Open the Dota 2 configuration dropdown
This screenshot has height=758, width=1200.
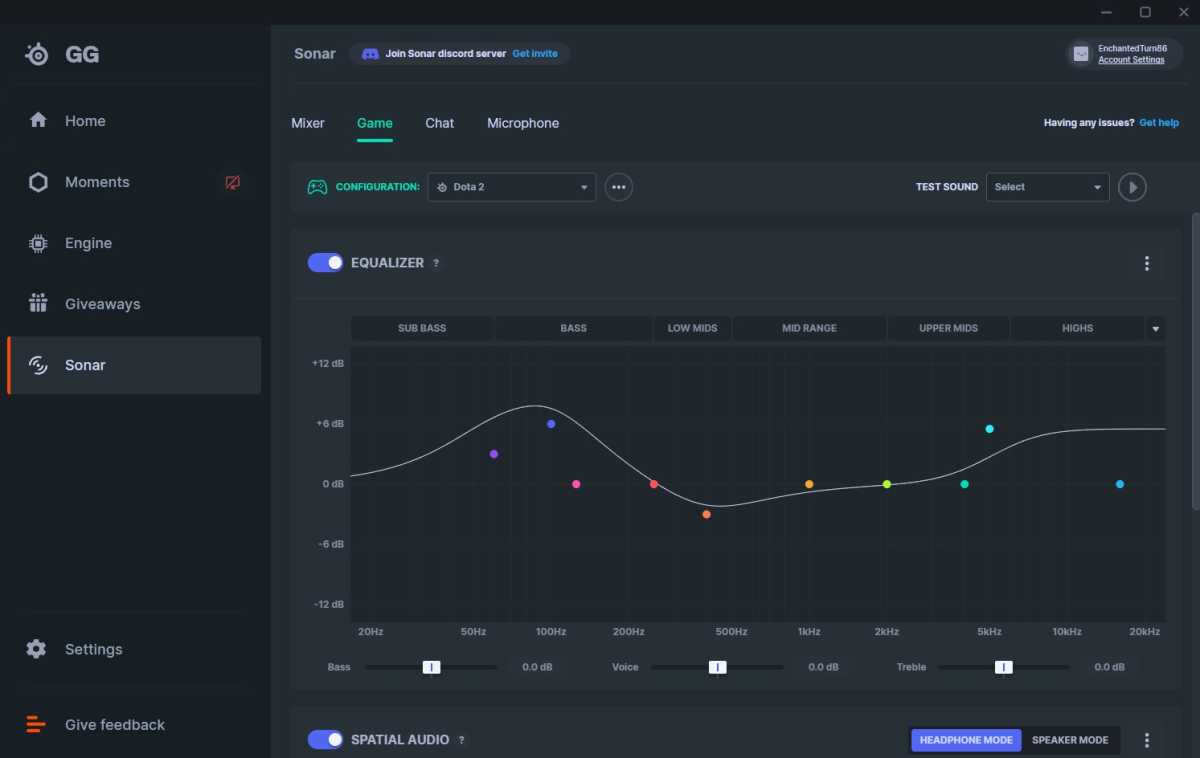512,187
